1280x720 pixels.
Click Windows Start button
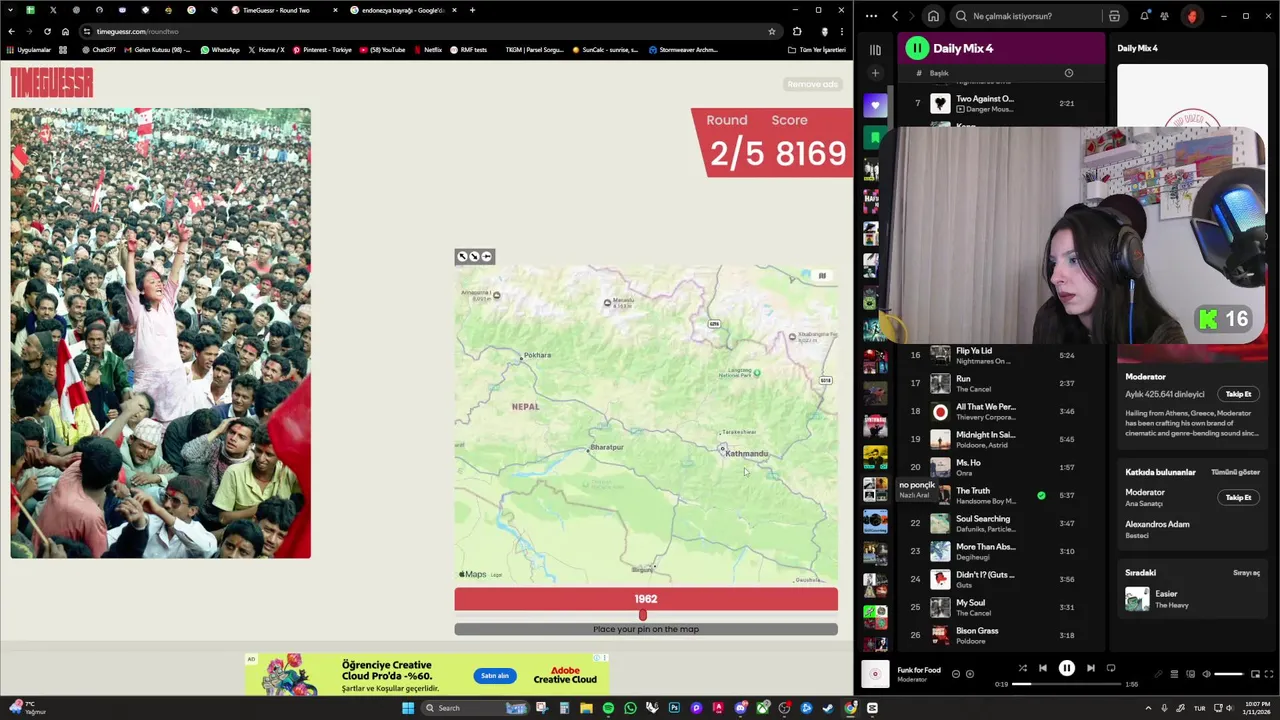(408, 708)
